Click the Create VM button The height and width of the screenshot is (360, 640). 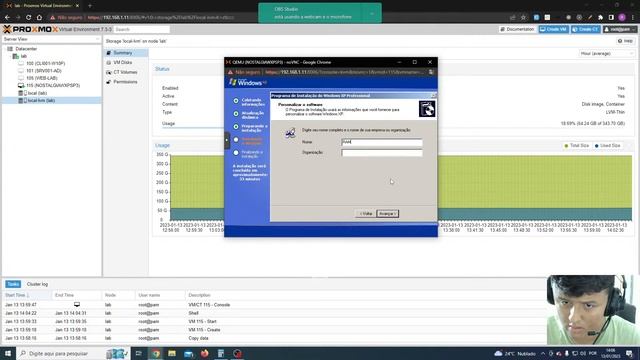click(553, 29)
